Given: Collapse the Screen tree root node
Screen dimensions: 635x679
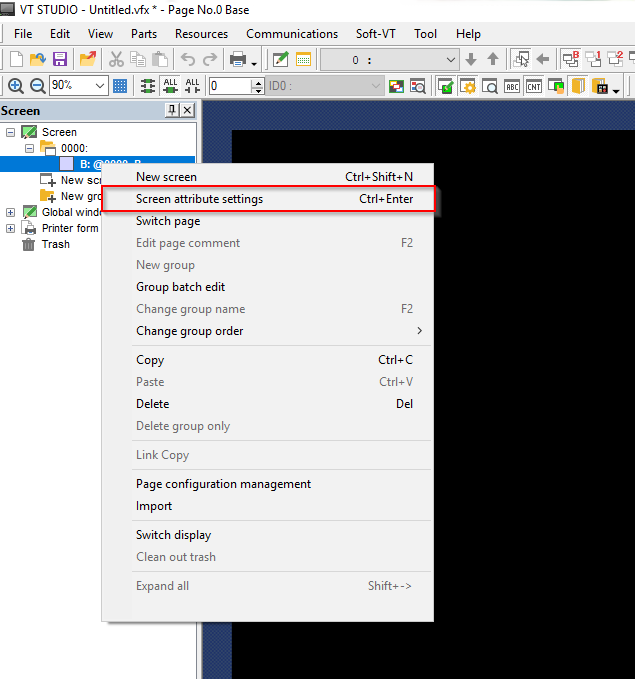Looking at the screenshot, I should [10, 132].
